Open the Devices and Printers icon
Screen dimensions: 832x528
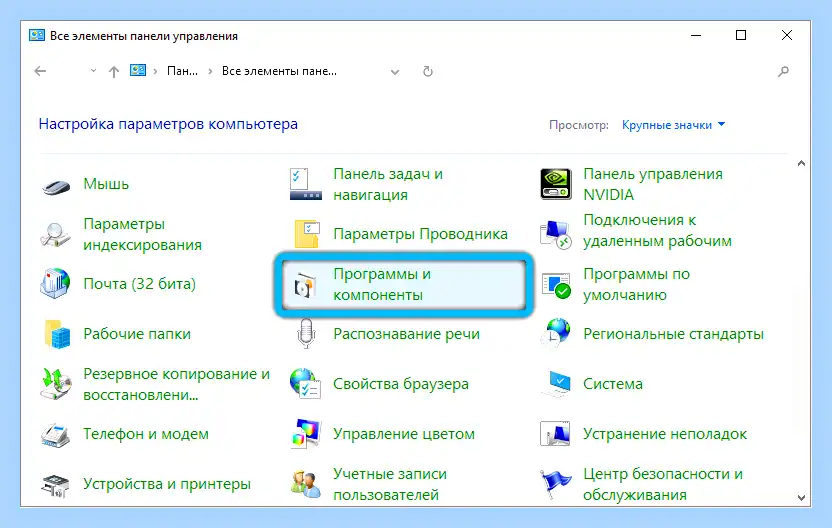click(x=55, y=485)
